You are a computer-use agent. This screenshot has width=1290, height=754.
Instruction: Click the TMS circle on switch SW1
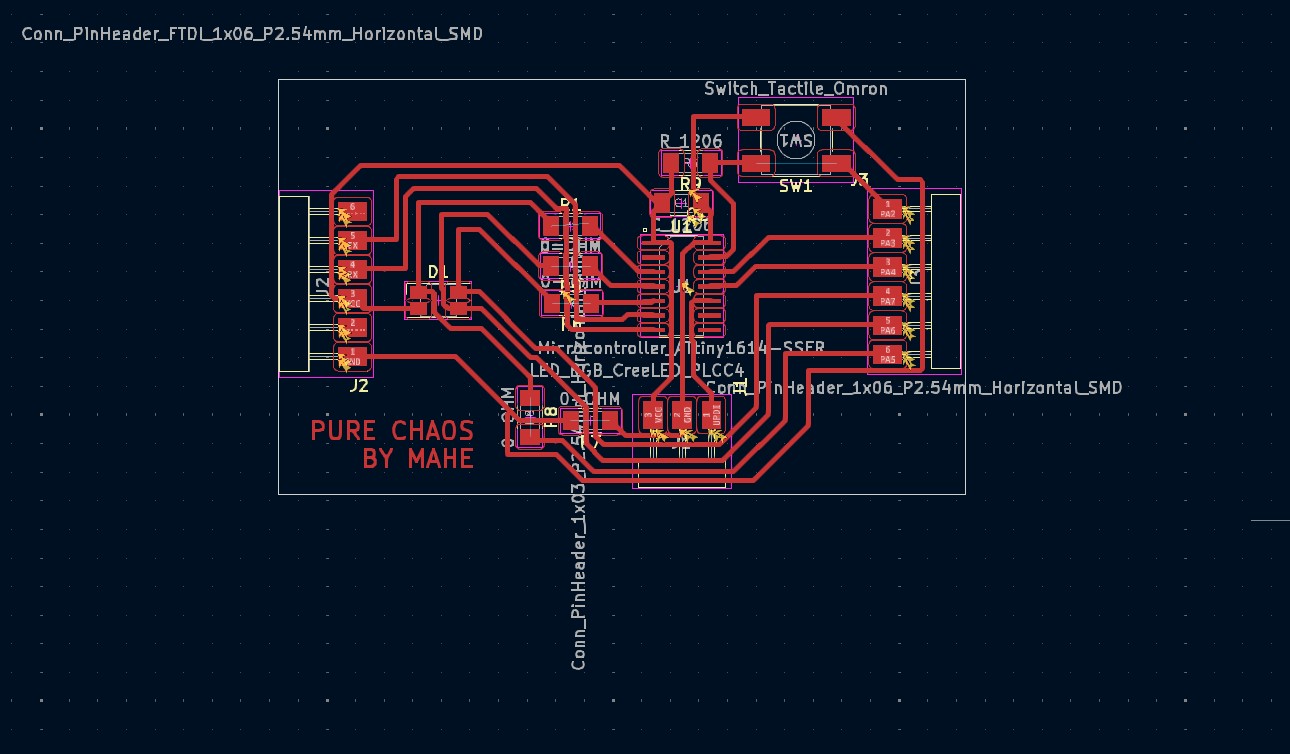point(796,140)
